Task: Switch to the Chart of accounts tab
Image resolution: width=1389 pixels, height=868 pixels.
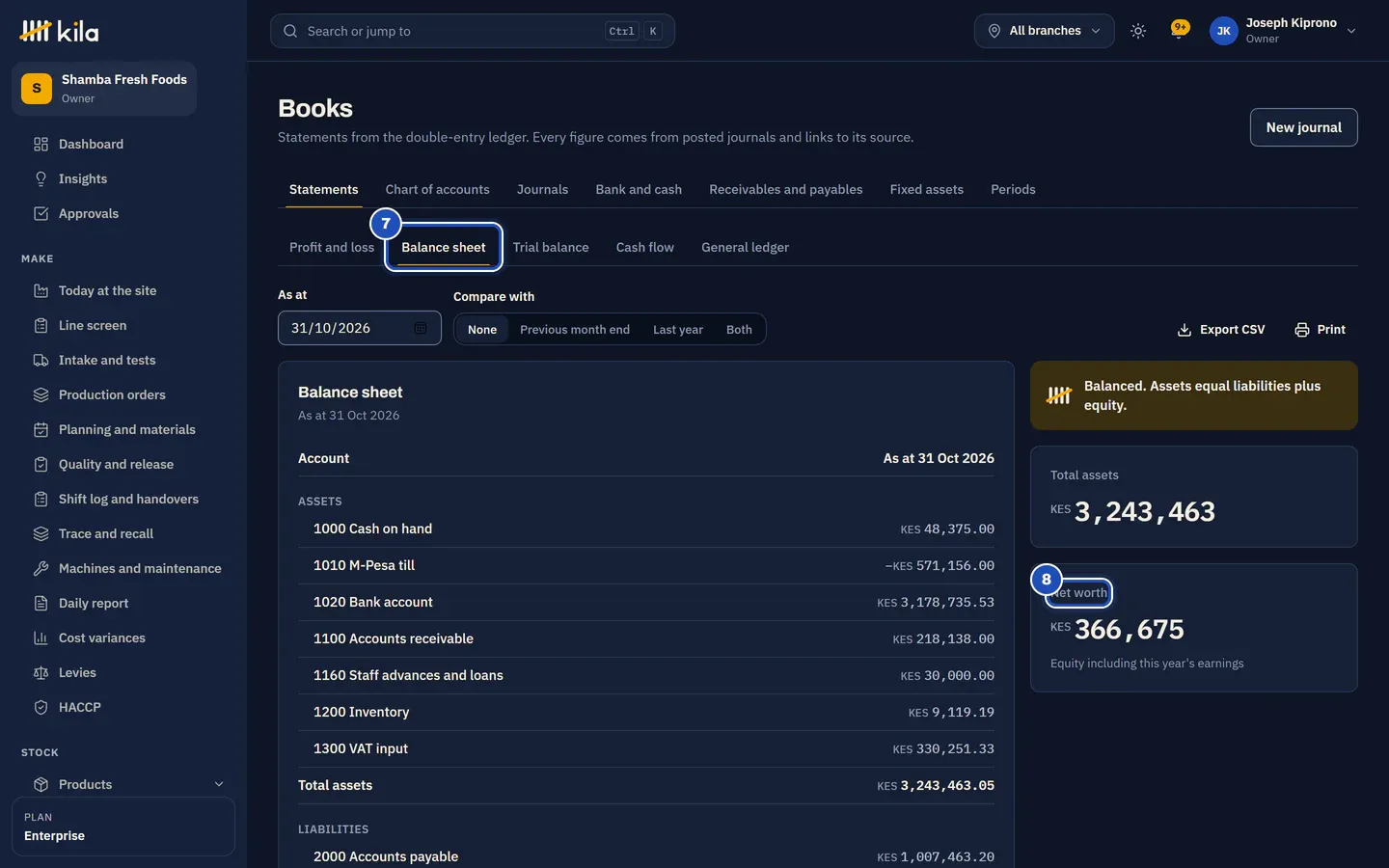Action: coord(437,189)
